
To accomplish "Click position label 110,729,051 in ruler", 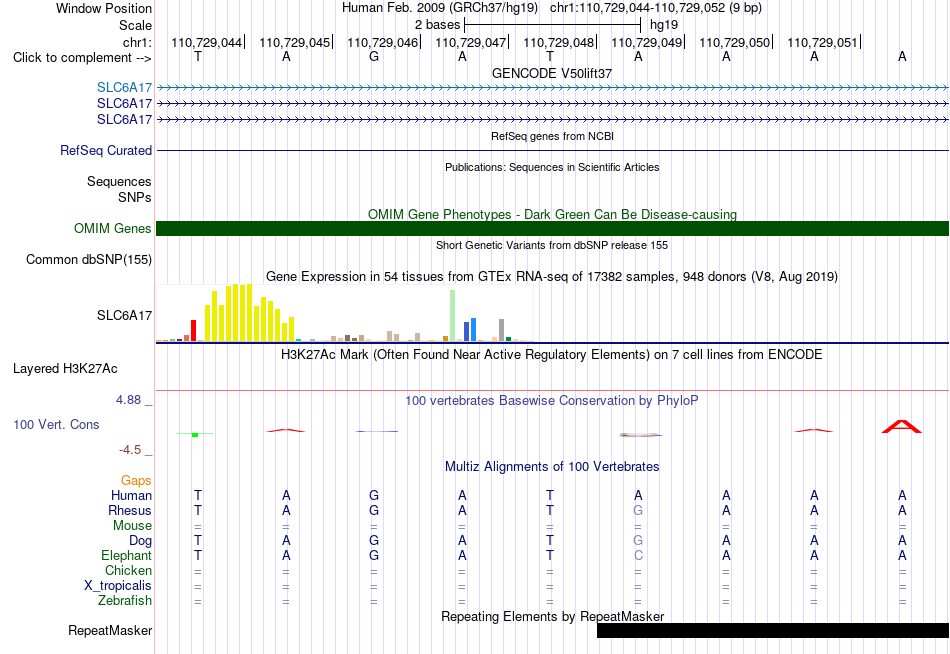I will (822, 42).
